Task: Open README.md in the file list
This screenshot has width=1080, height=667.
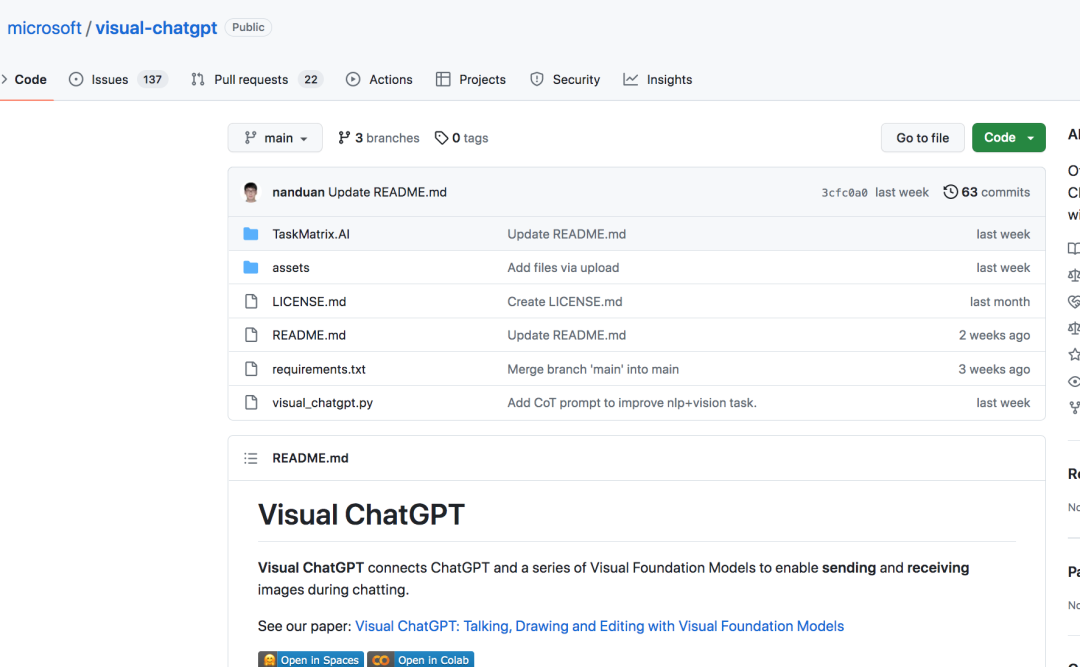Action: (309, 335)
